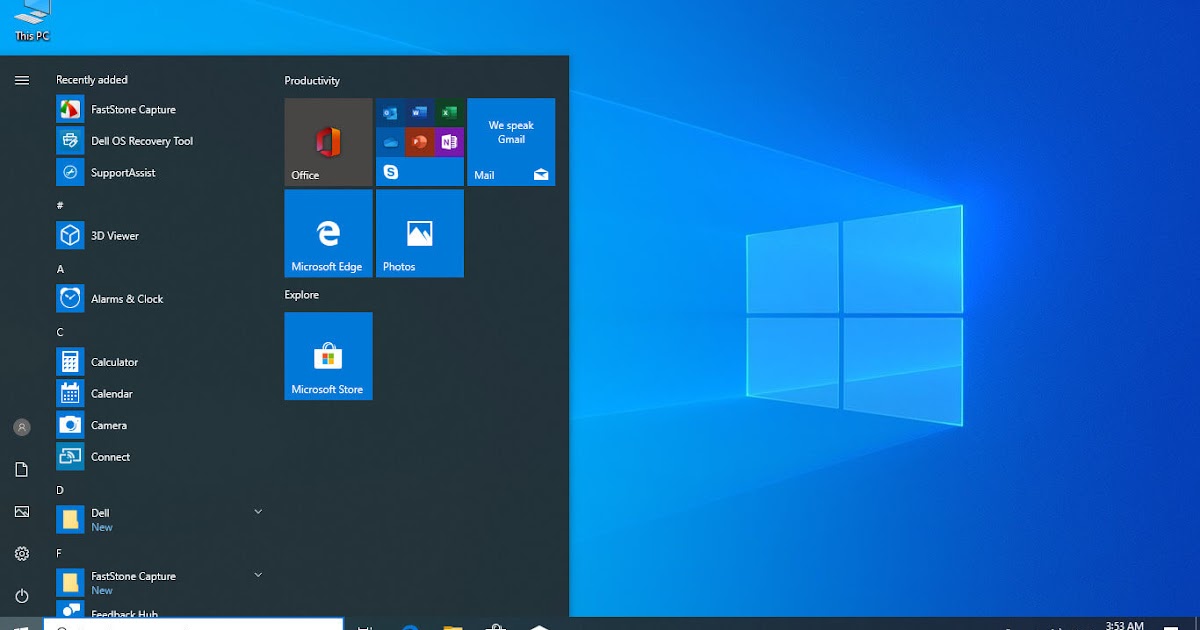Open Settings gear in Start sidebar
This screenshot has width=1200, height=630.
22,554
